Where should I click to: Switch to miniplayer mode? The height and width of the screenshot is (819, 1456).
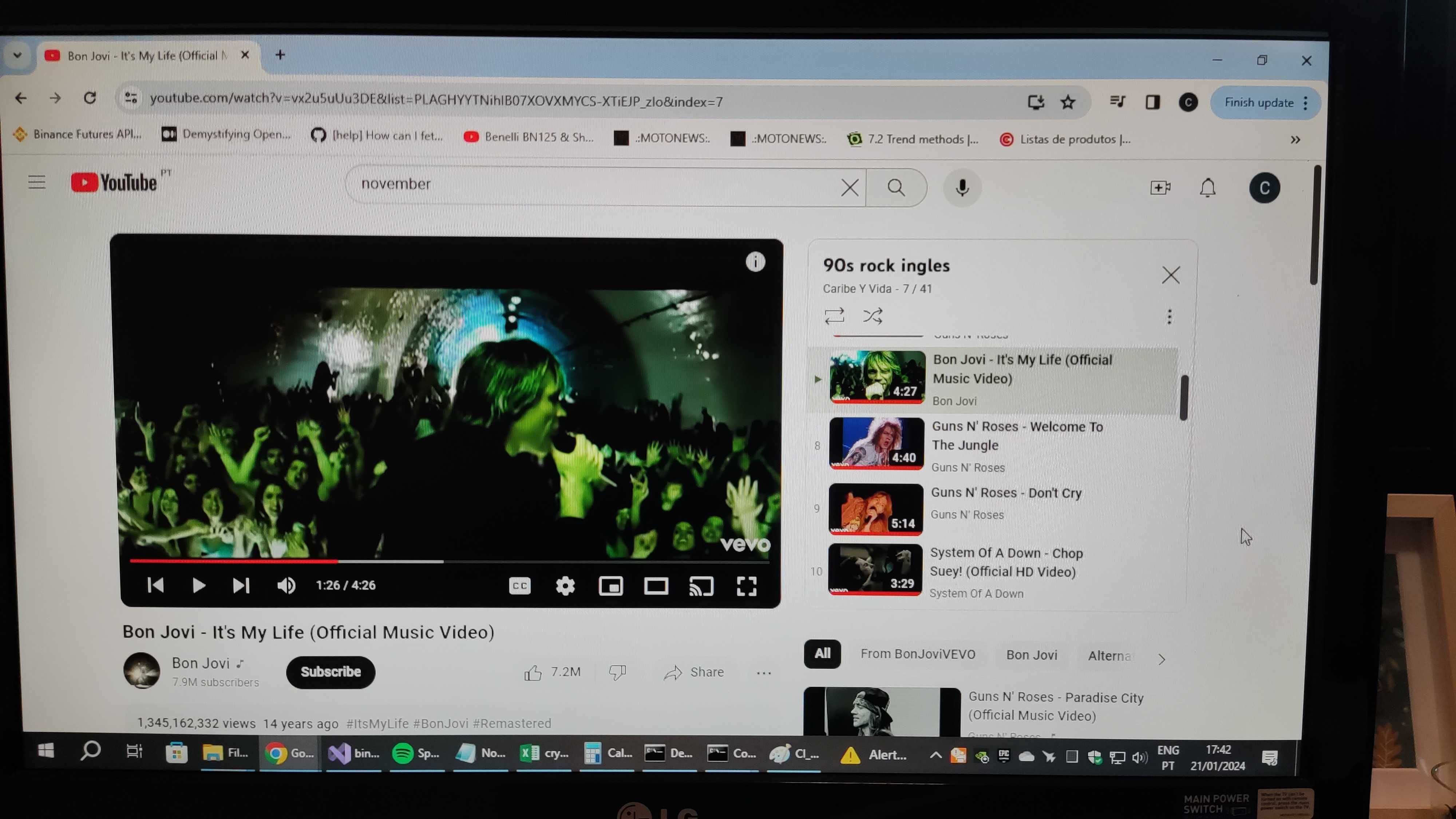pyautogui.click(x=611, y=586)
